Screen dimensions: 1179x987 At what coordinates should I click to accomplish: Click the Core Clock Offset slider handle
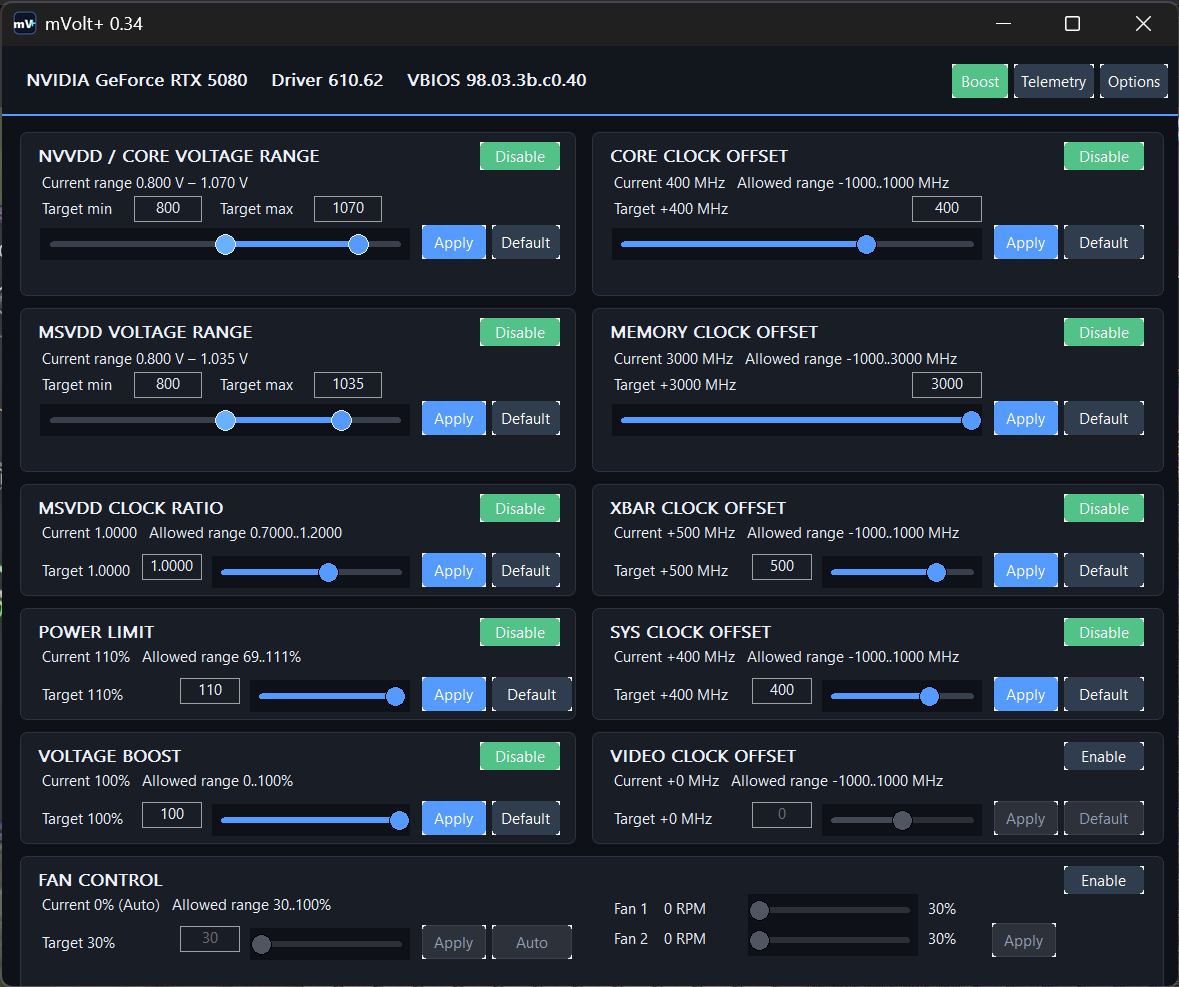pyautogui.click(x=866, y=244)
